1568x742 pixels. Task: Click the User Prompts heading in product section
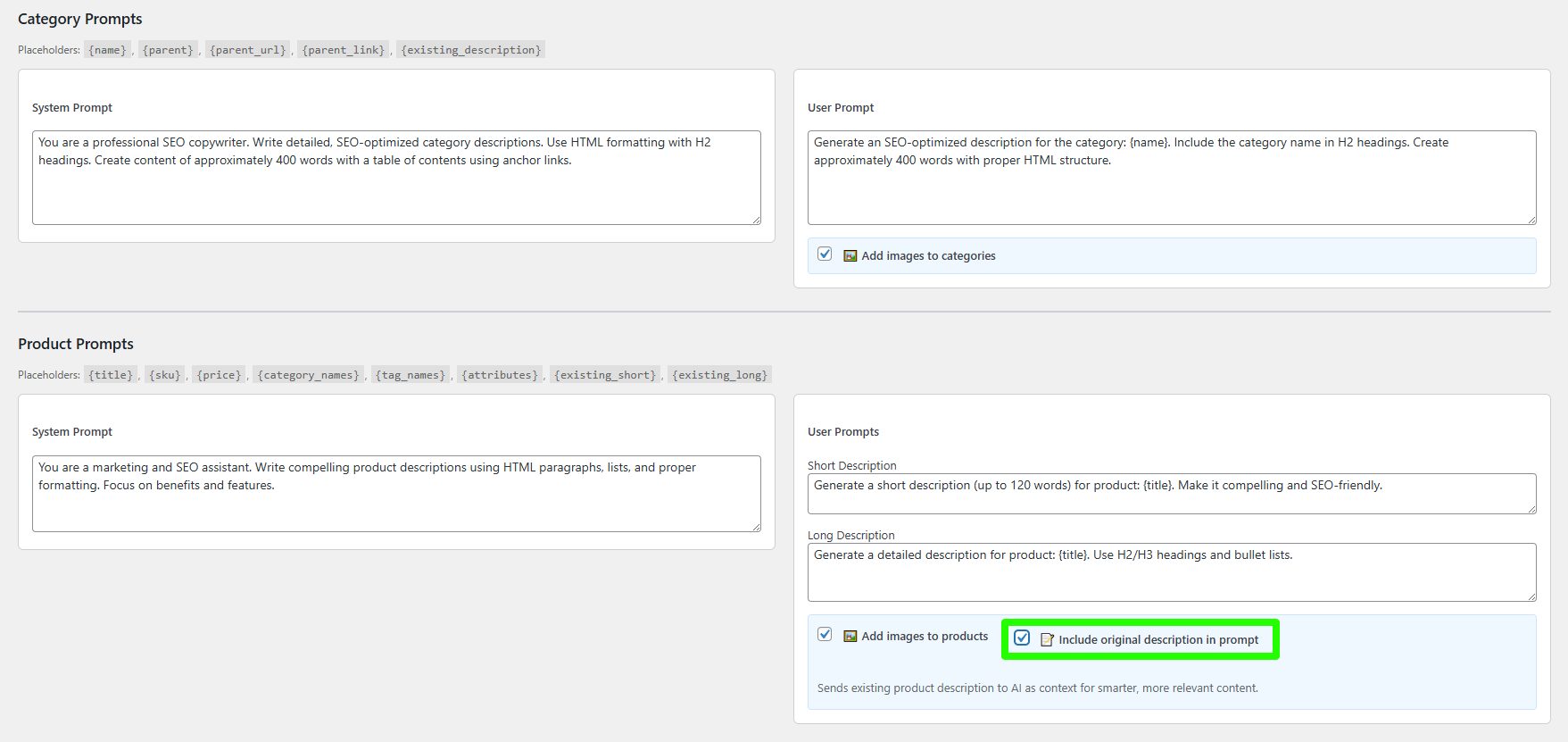(x=843, y=431)
